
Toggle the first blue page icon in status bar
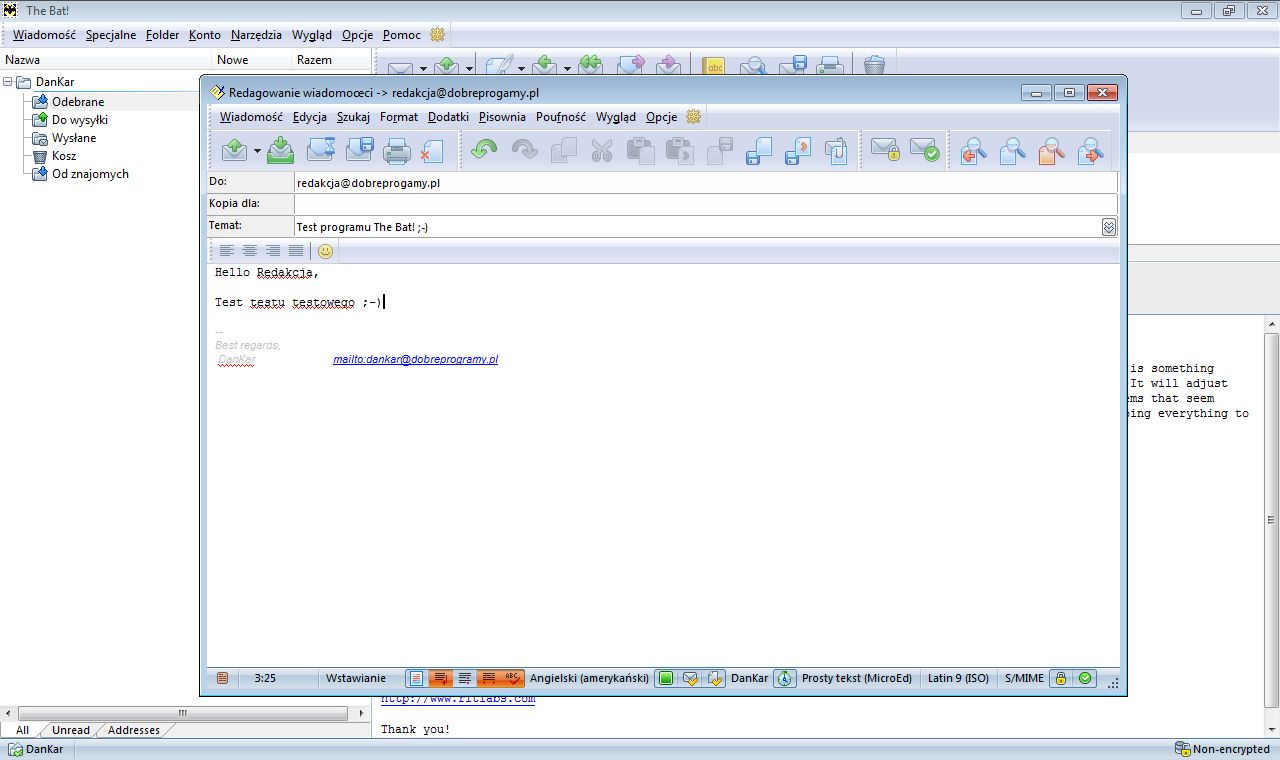click(x=416, y=678)
